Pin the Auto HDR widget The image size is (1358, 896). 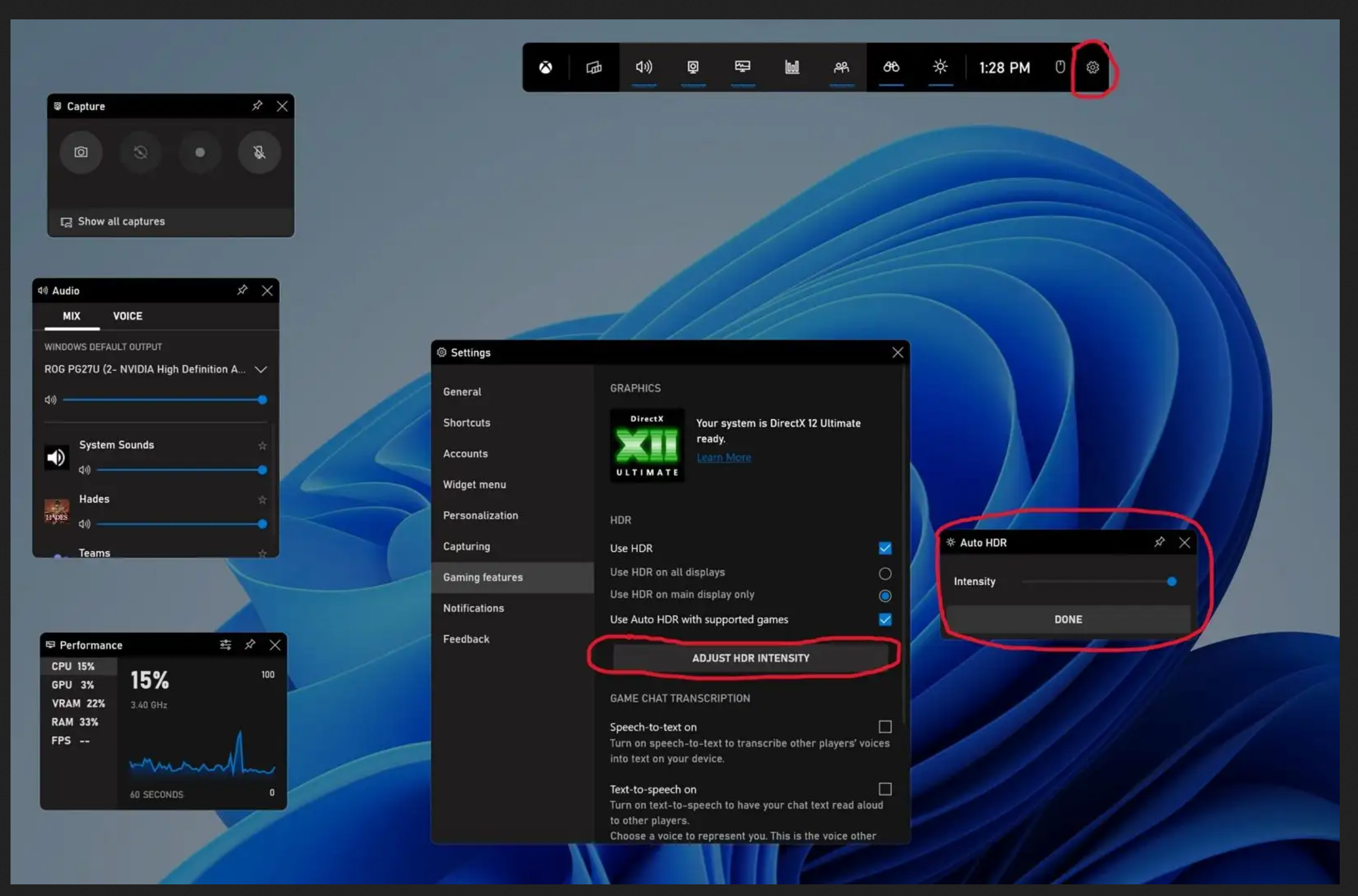pos(1159,542)
